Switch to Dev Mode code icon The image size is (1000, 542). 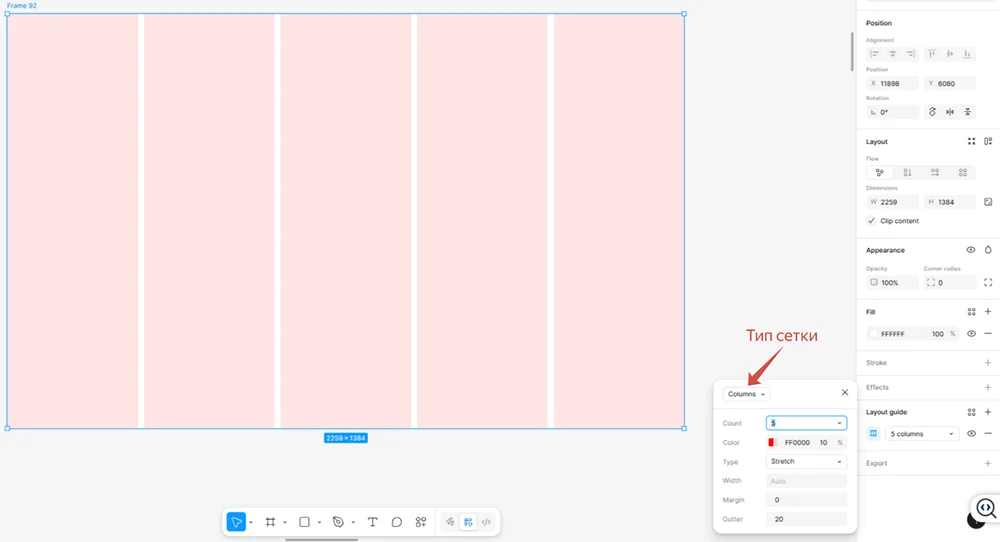486,522
